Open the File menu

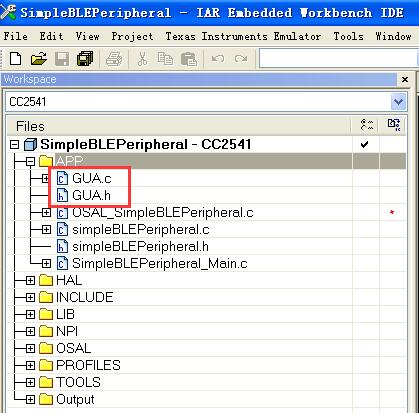pos(16,36)
